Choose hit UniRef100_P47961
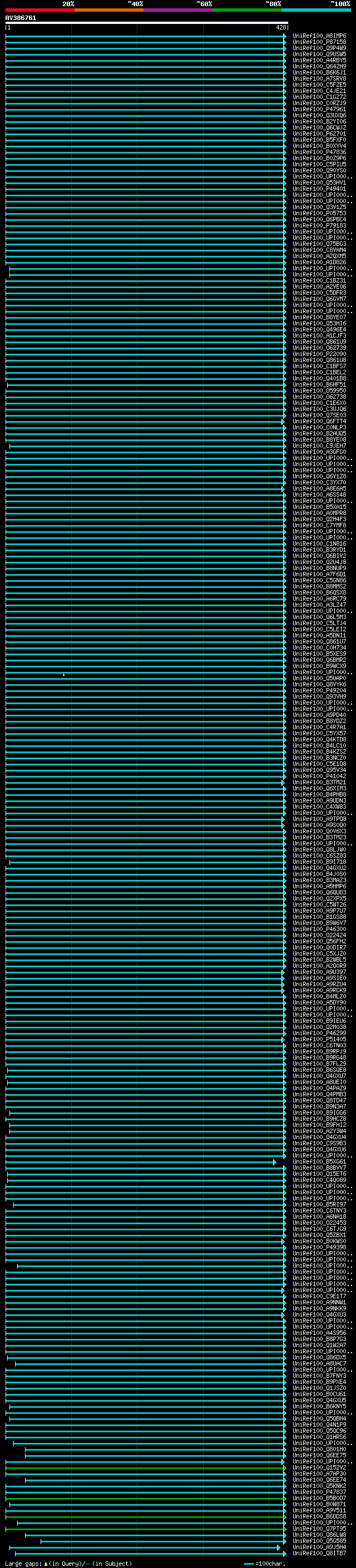356x1568 pixels. coord(319,110)
